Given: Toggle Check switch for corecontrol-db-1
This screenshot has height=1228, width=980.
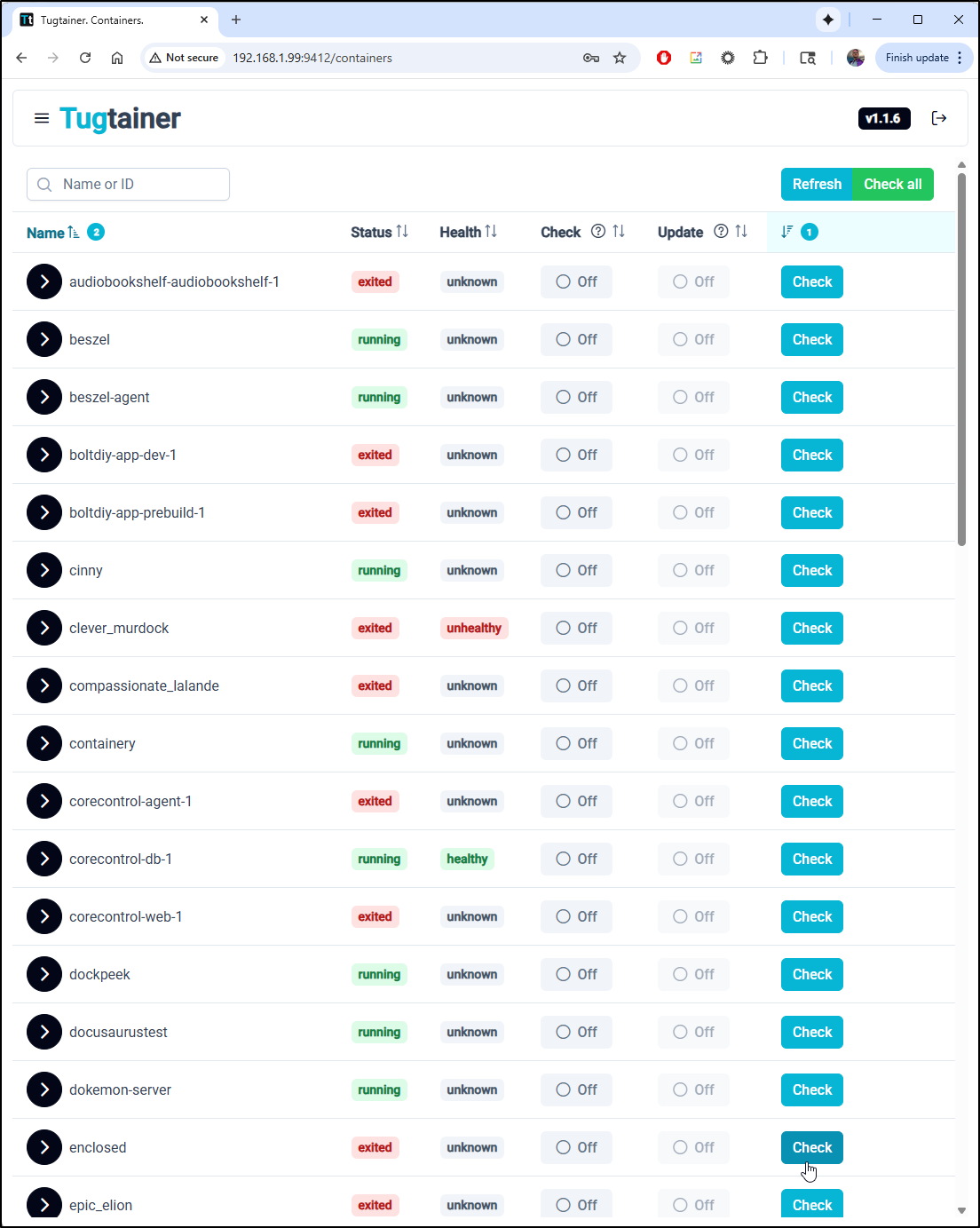Looking at the screenshot, I should click(576, 859).
